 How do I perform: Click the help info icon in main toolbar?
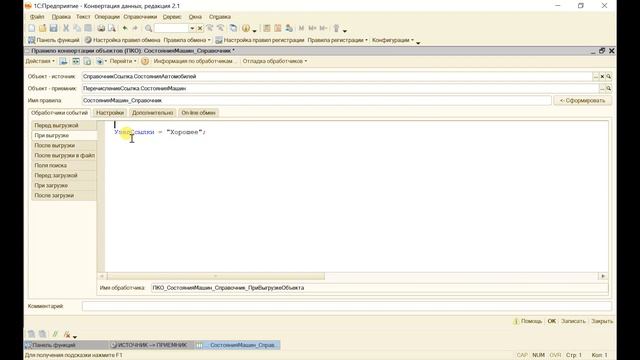coord(246,28)
